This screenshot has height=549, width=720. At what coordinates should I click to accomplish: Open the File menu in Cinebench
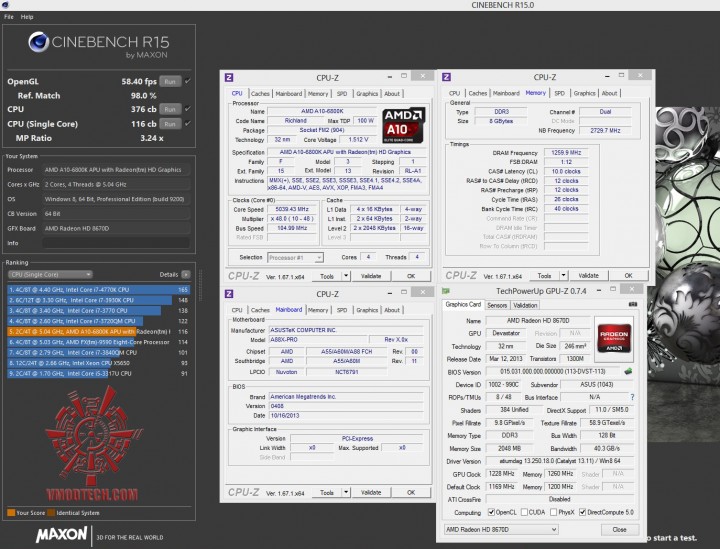click(9, 17)
